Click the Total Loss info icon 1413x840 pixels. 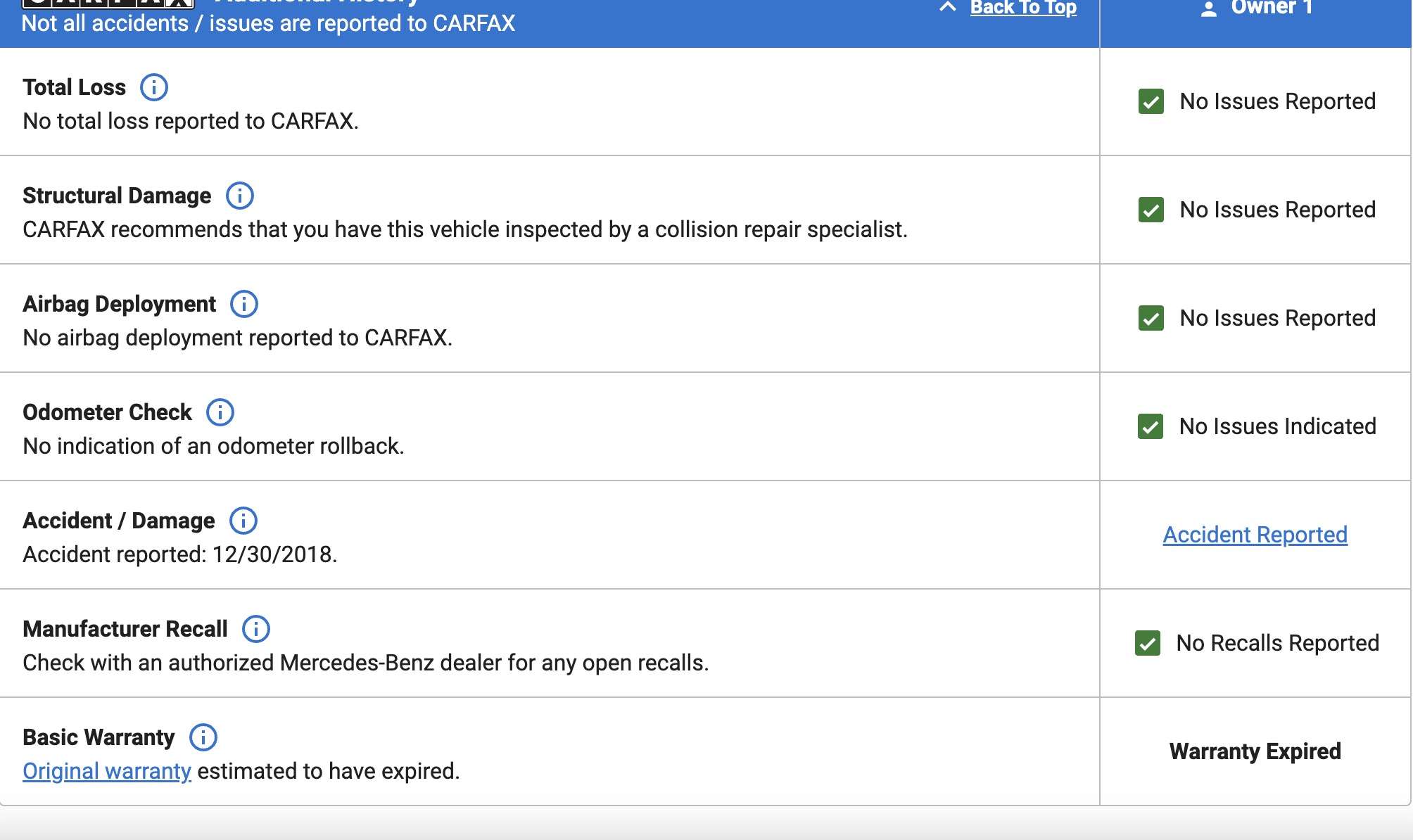[x=154, y=87]
